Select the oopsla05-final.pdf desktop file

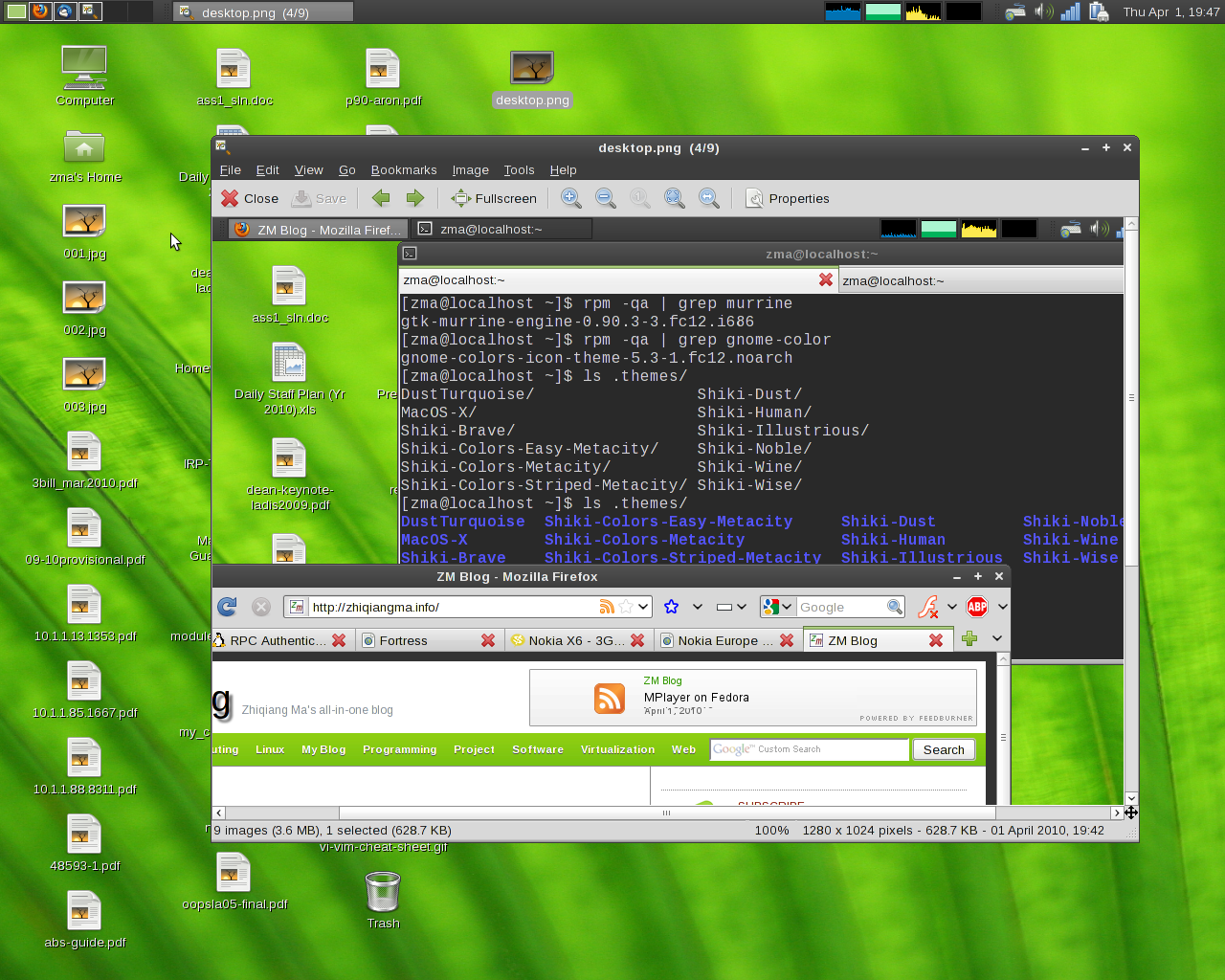tap(234, 881)
